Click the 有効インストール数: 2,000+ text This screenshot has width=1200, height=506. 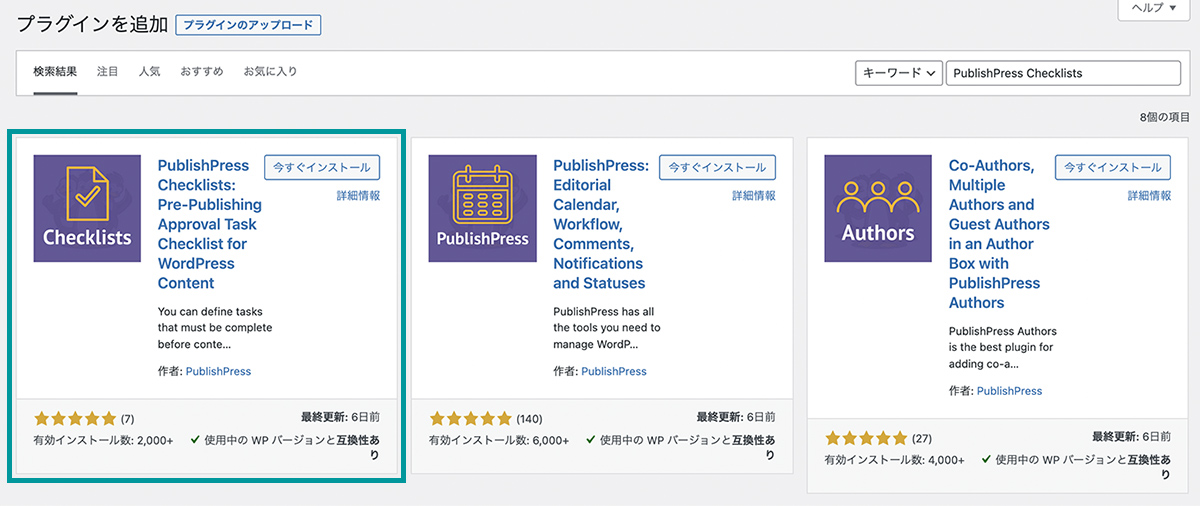pos(104,440)
